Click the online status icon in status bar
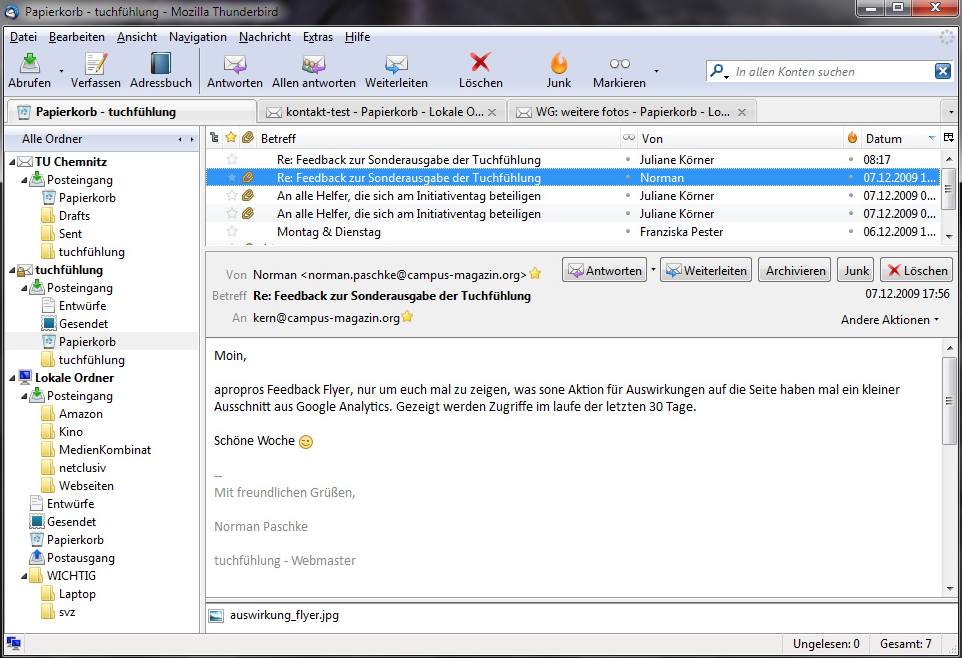The image size is (962, 658). [x=13, y=644]
